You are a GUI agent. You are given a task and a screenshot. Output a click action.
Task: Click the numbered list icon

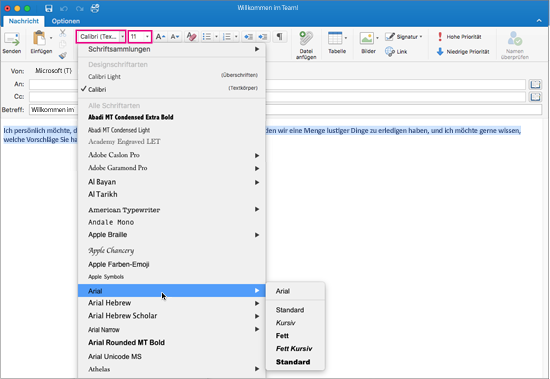227,36
